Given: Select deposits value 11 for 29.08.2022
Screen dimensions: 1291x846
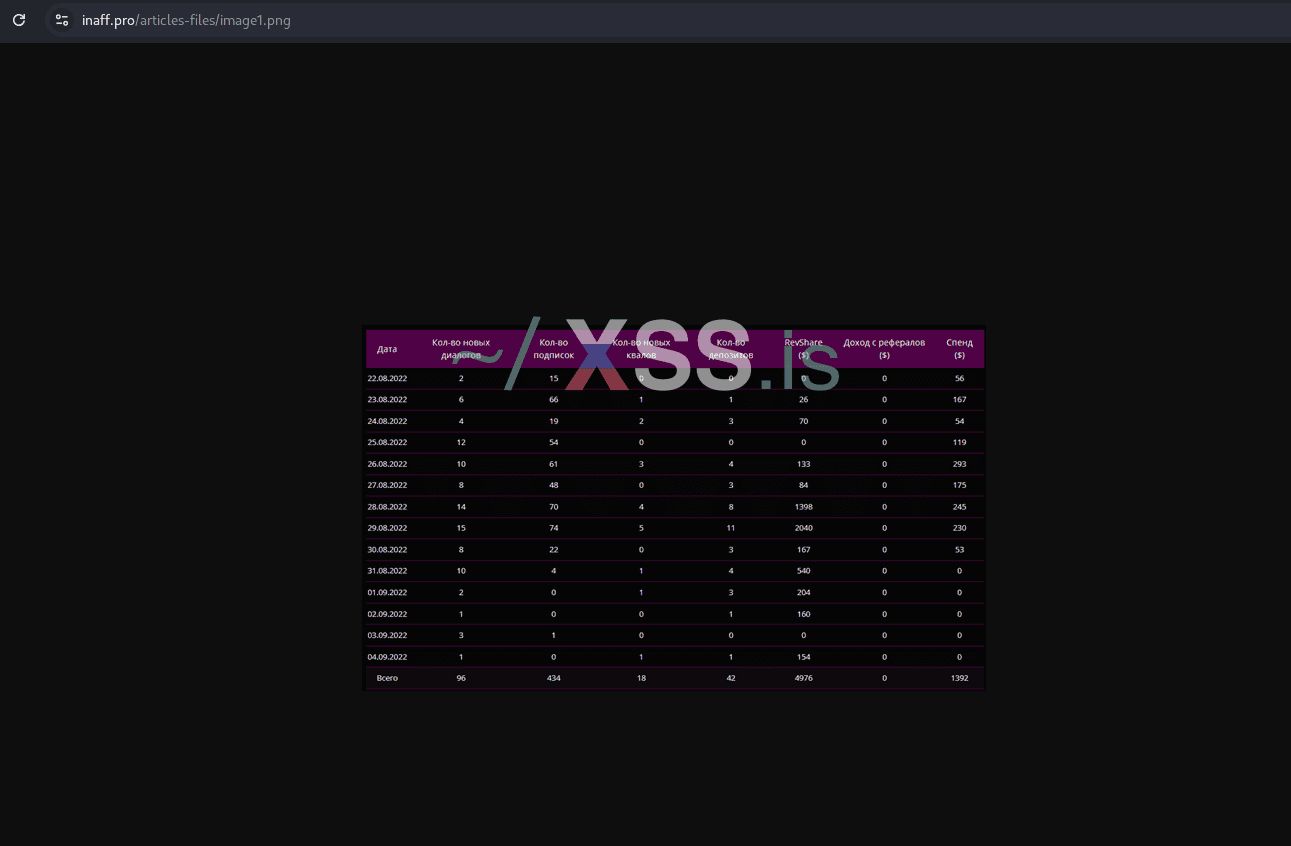Looking at the screenshot, I should (731, 529).
